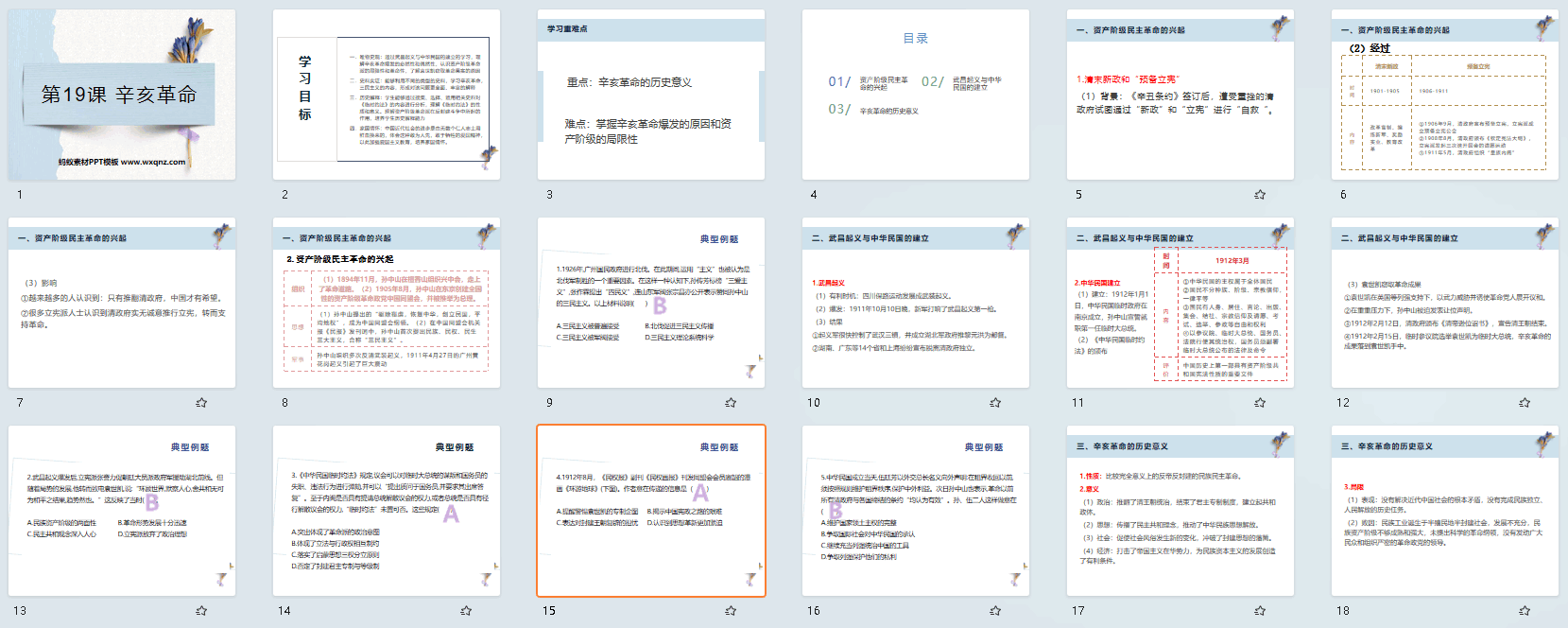1568x628 pixels.
Task: Select the '学习目标' slide thumbnail
Action: (x=387, y=95)
